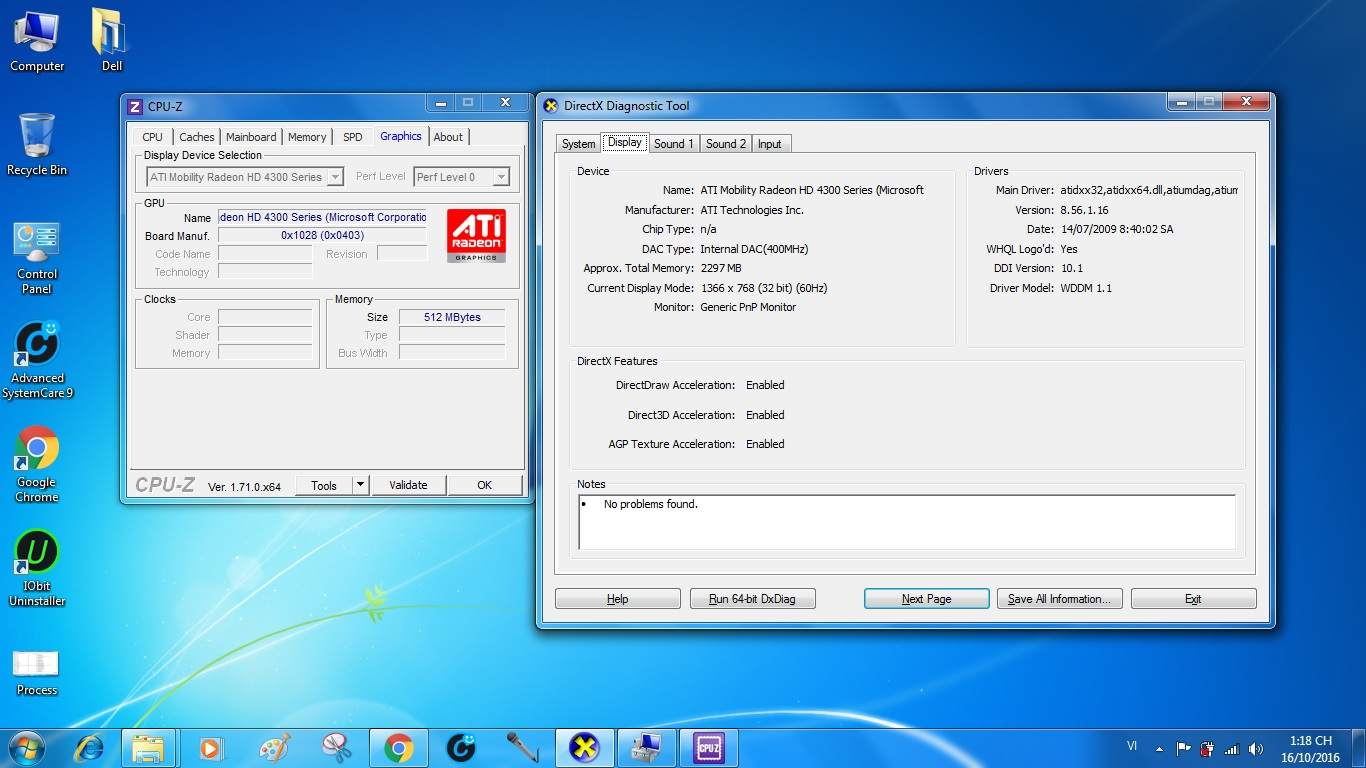This screenshot has width=1366, height=768.
Task: Switch to CPU-Z taskbar button
Action: point(708,748)
